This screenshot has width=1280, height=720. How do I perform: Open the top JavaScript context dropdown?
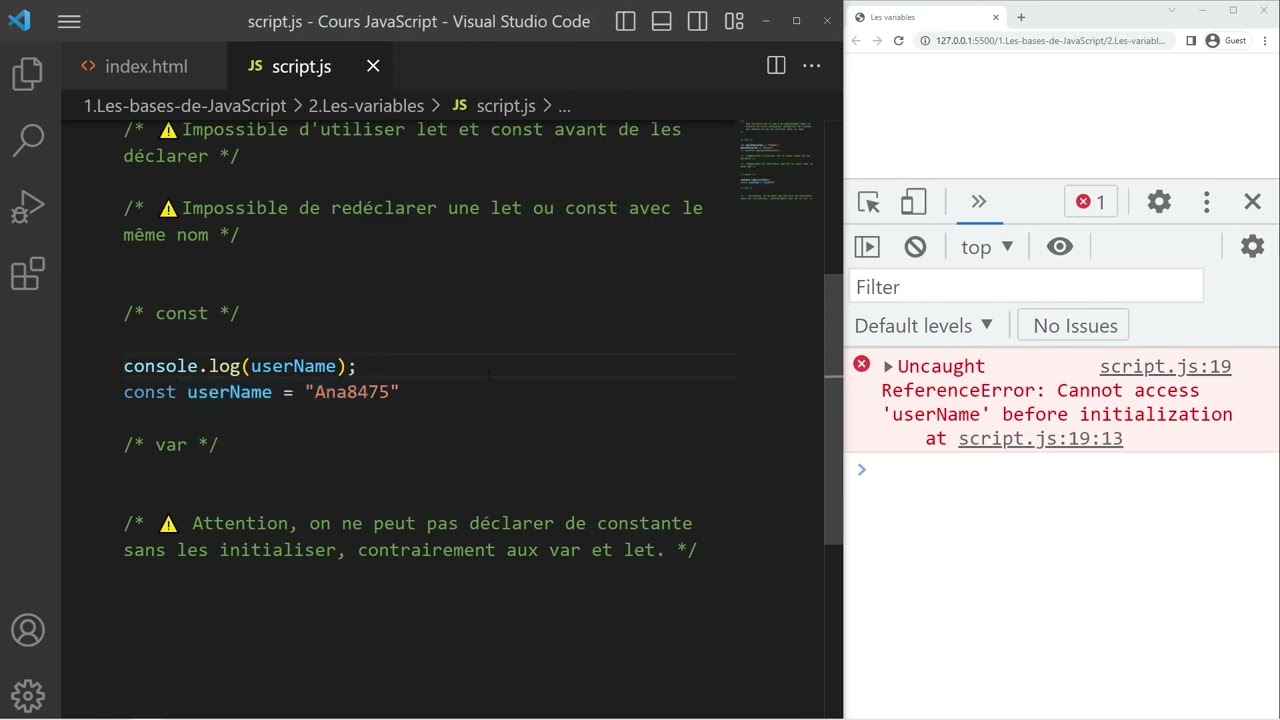987,247
